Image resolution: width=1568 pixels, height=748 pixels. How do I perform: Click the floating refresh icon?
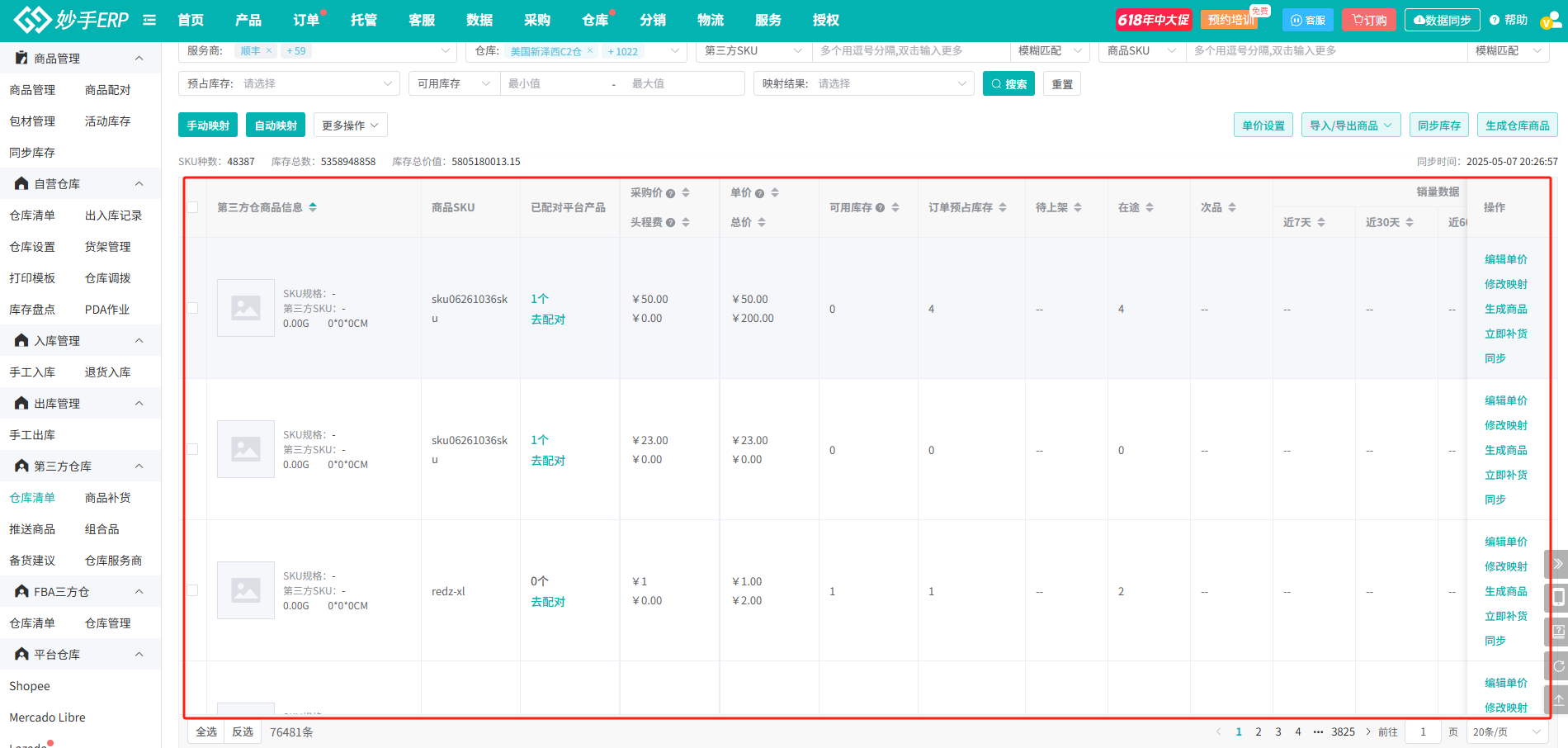1557,665
